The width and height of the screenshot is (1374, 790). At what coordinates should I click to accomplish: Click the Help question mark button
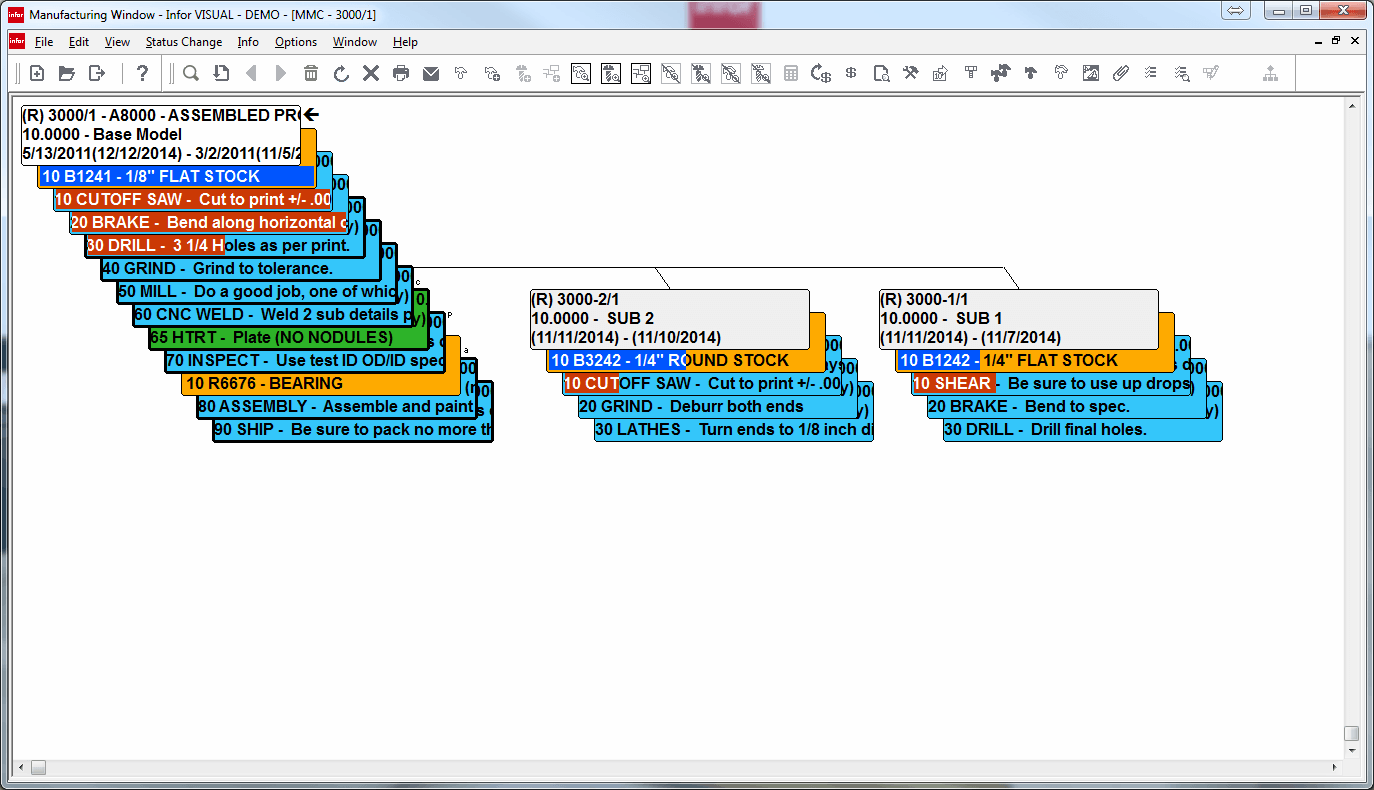[x=142, y=72]
